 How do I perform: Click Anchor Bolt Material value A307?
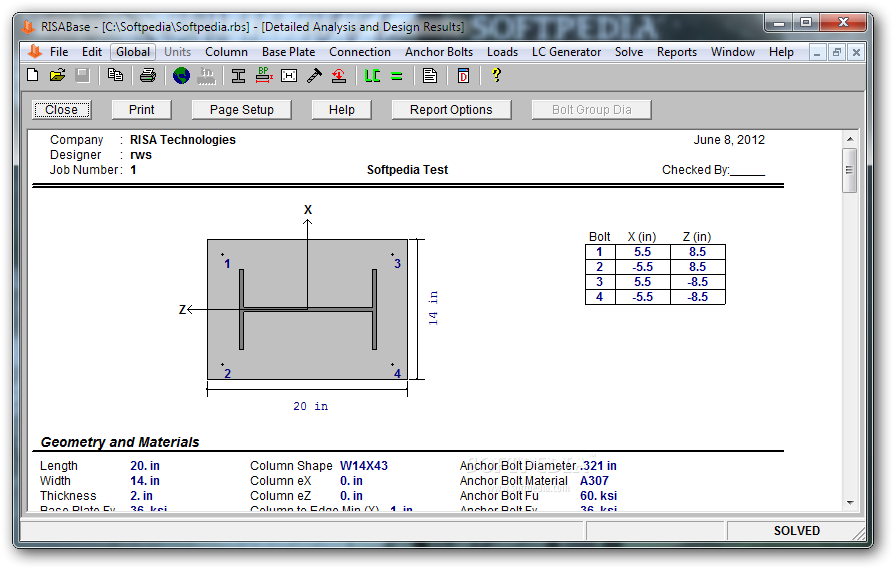pyautogui.click(x=594, y=481)
